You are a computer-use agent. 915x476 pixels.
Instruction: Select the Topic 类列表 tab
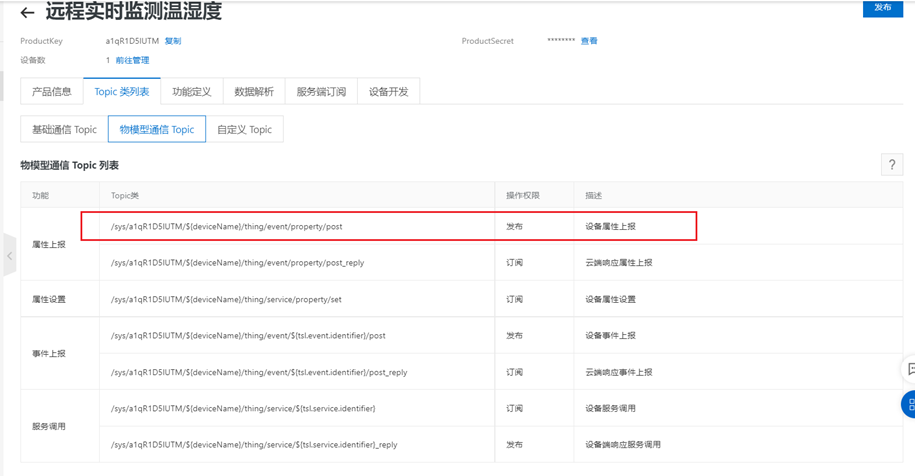click(x=122, y=92)
